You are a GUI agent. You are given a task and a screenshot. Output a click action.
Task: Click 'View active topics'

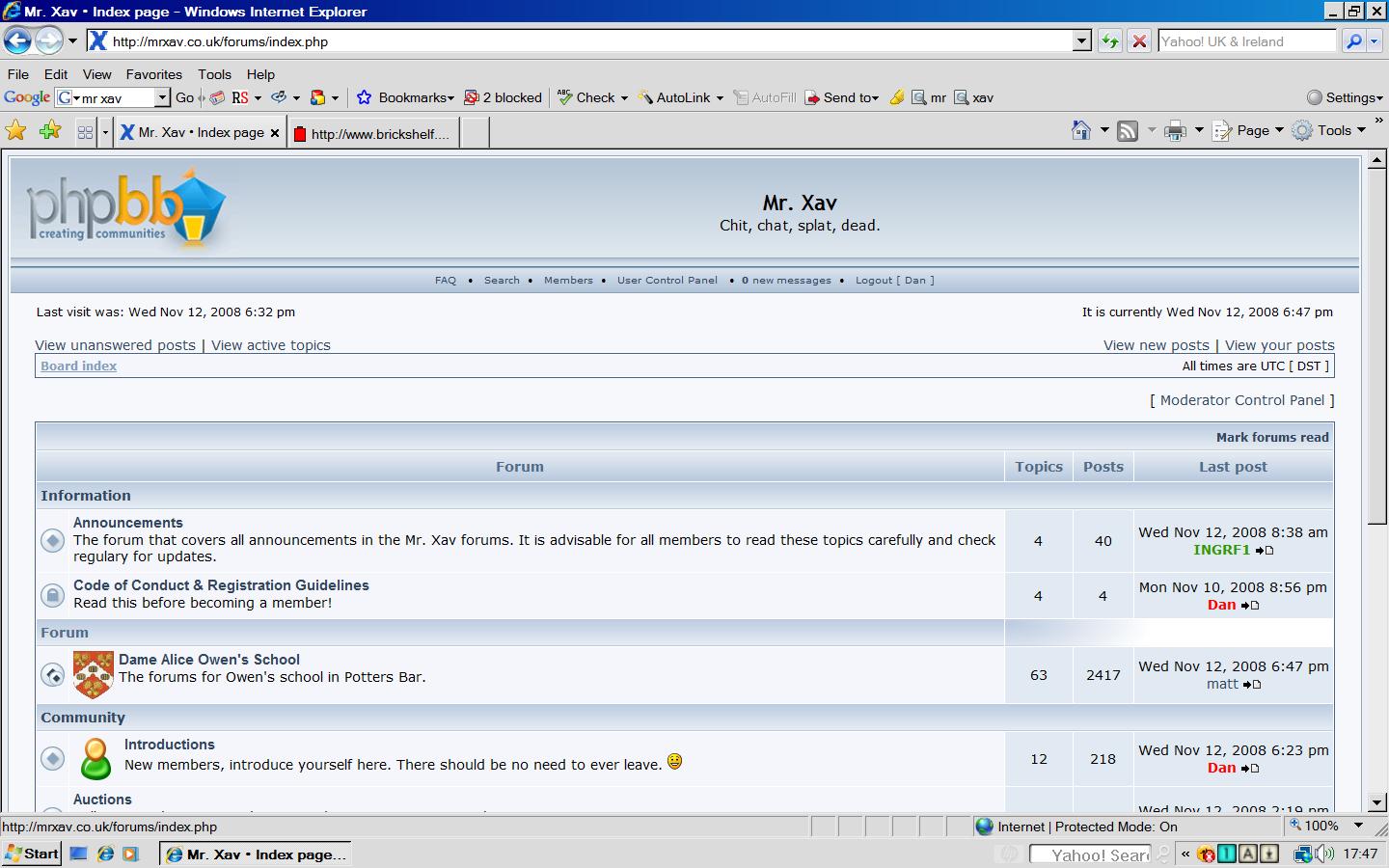(271, 345)
